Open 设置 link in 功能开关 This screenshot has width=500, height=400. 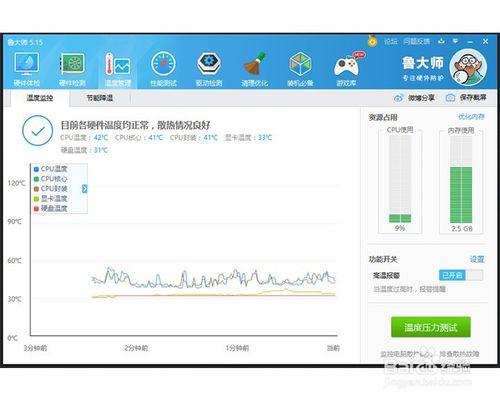[x=477, y=259]
